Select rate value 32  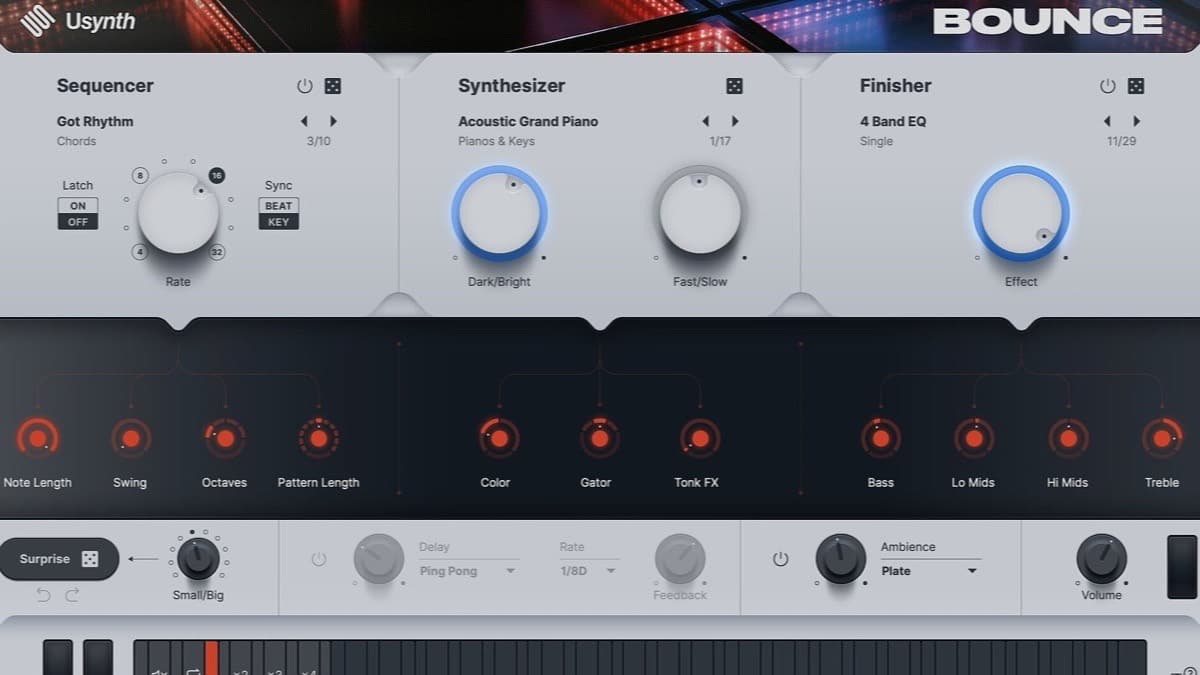tap(217, 252)
